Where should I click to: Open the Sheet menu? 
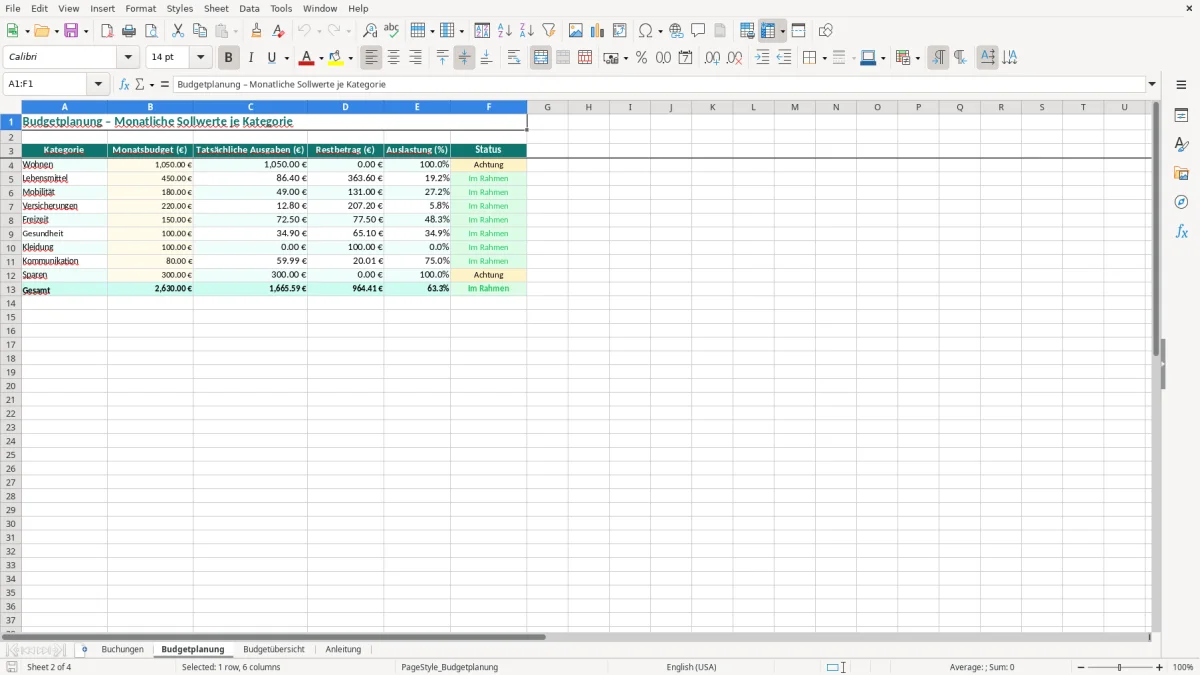216,8
